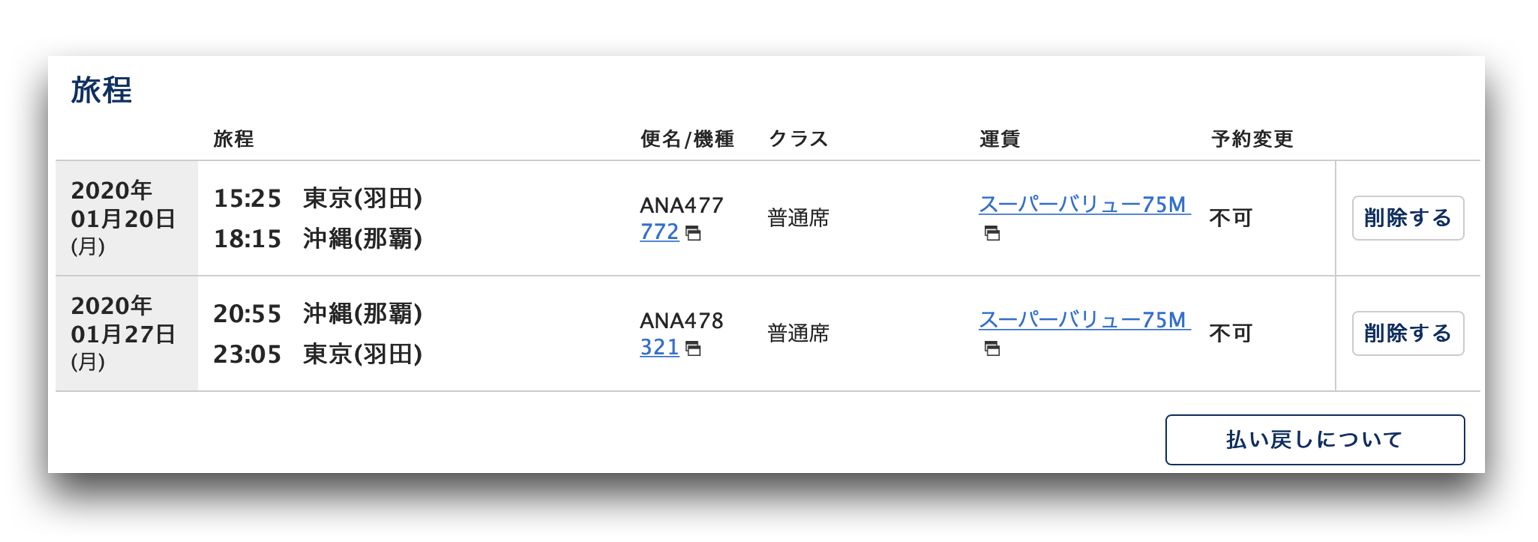Click the 旅程 section heading
Screen dimensions: 1538x542
point(101,90)
